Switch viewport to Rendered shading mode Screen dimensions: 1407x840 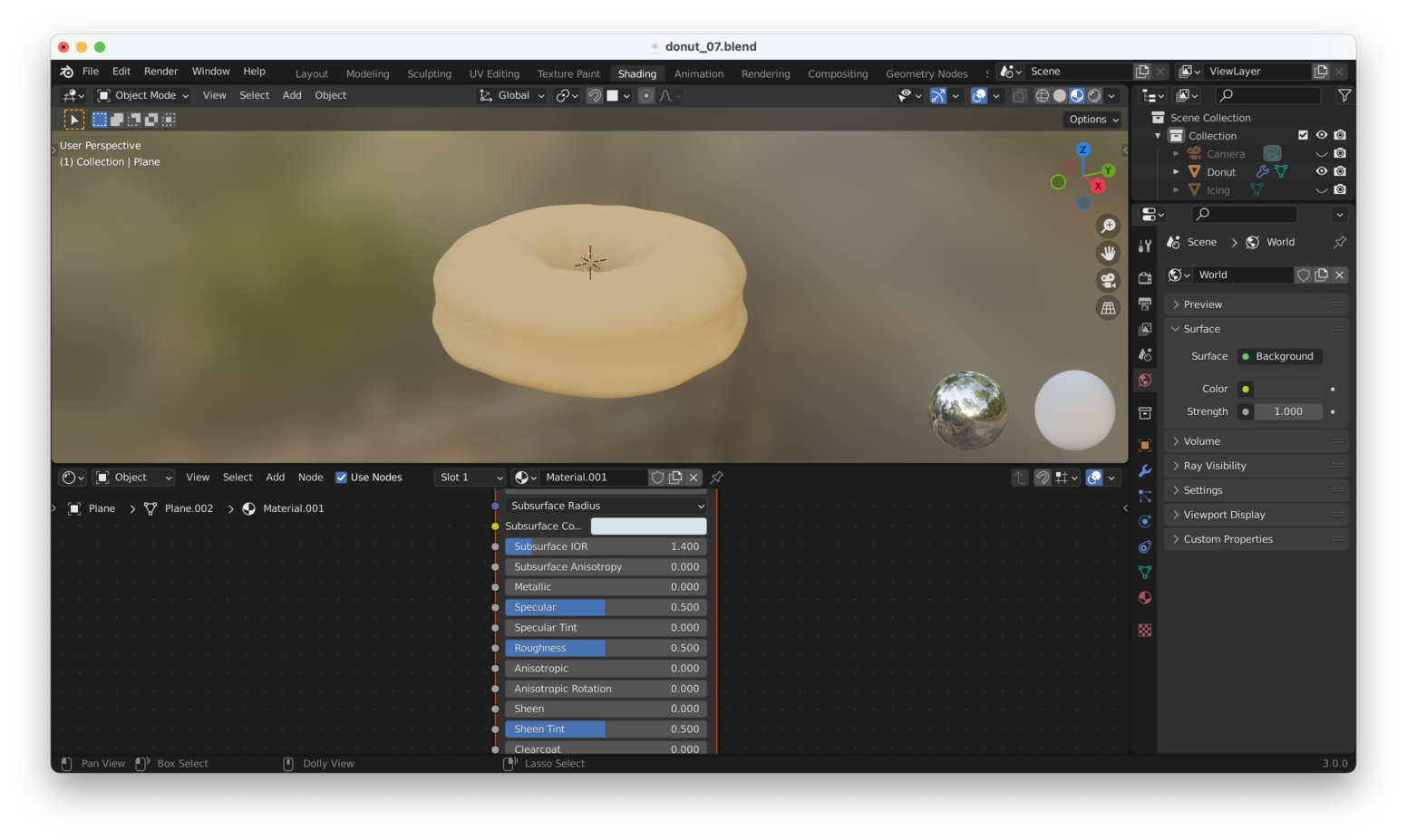point(1094,95)
